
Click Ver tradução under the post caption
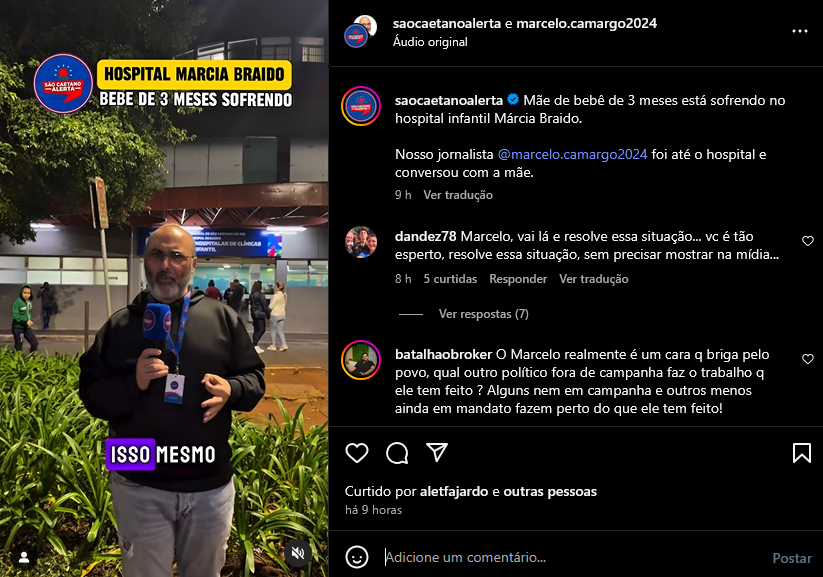pos(458,195)
